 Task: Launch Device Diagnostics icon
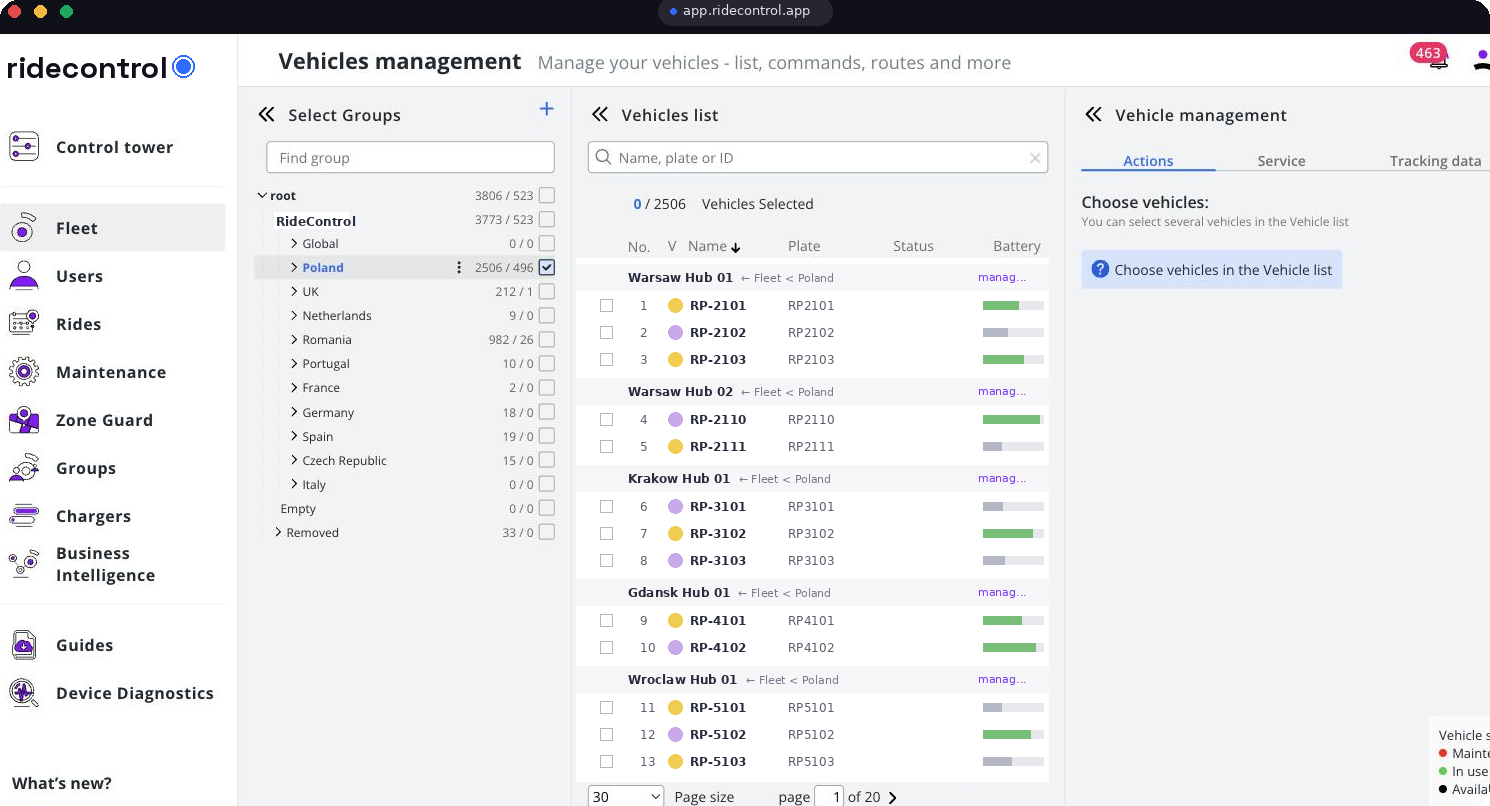23,693
